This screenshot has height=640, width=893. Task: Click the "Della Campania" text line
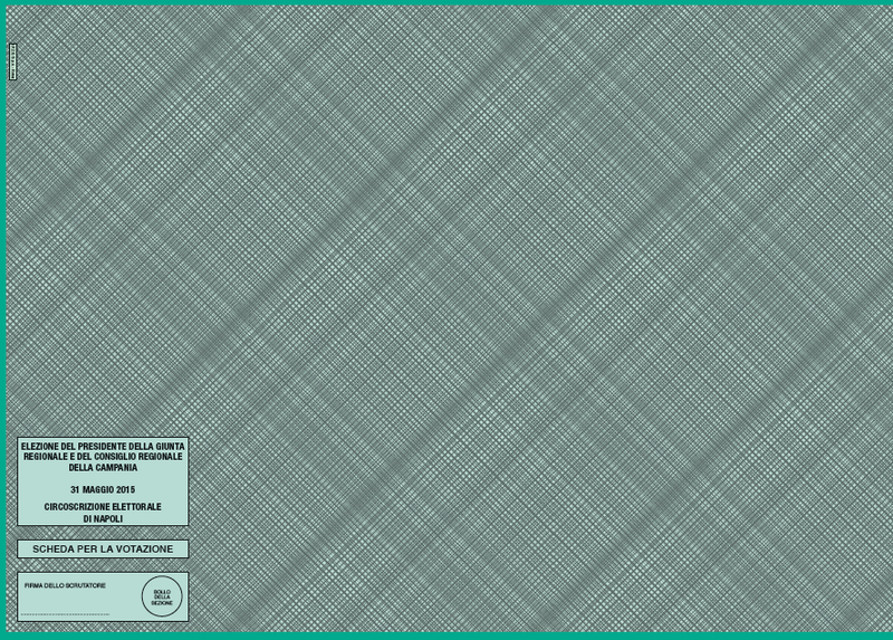[x=103, y=467]
